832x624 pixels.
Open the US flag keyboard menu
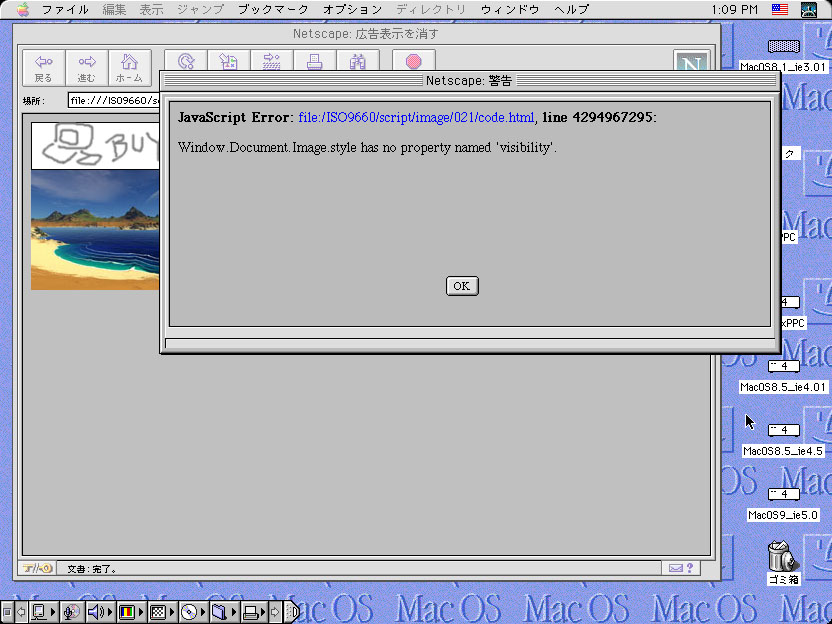click(779, 10)
